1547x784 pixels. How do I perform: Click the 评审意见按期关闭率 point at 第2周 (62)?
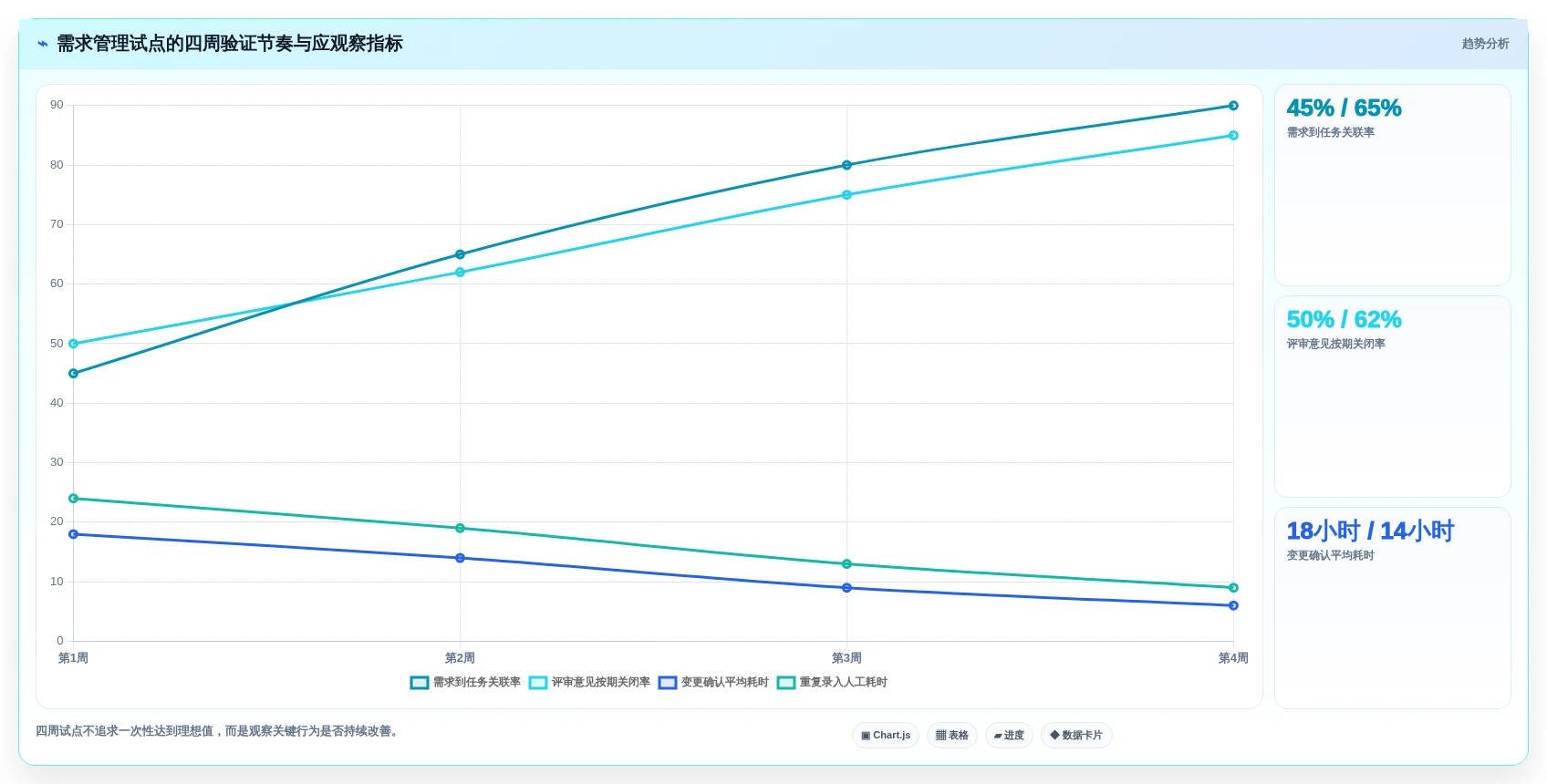(x=460, y=273)
